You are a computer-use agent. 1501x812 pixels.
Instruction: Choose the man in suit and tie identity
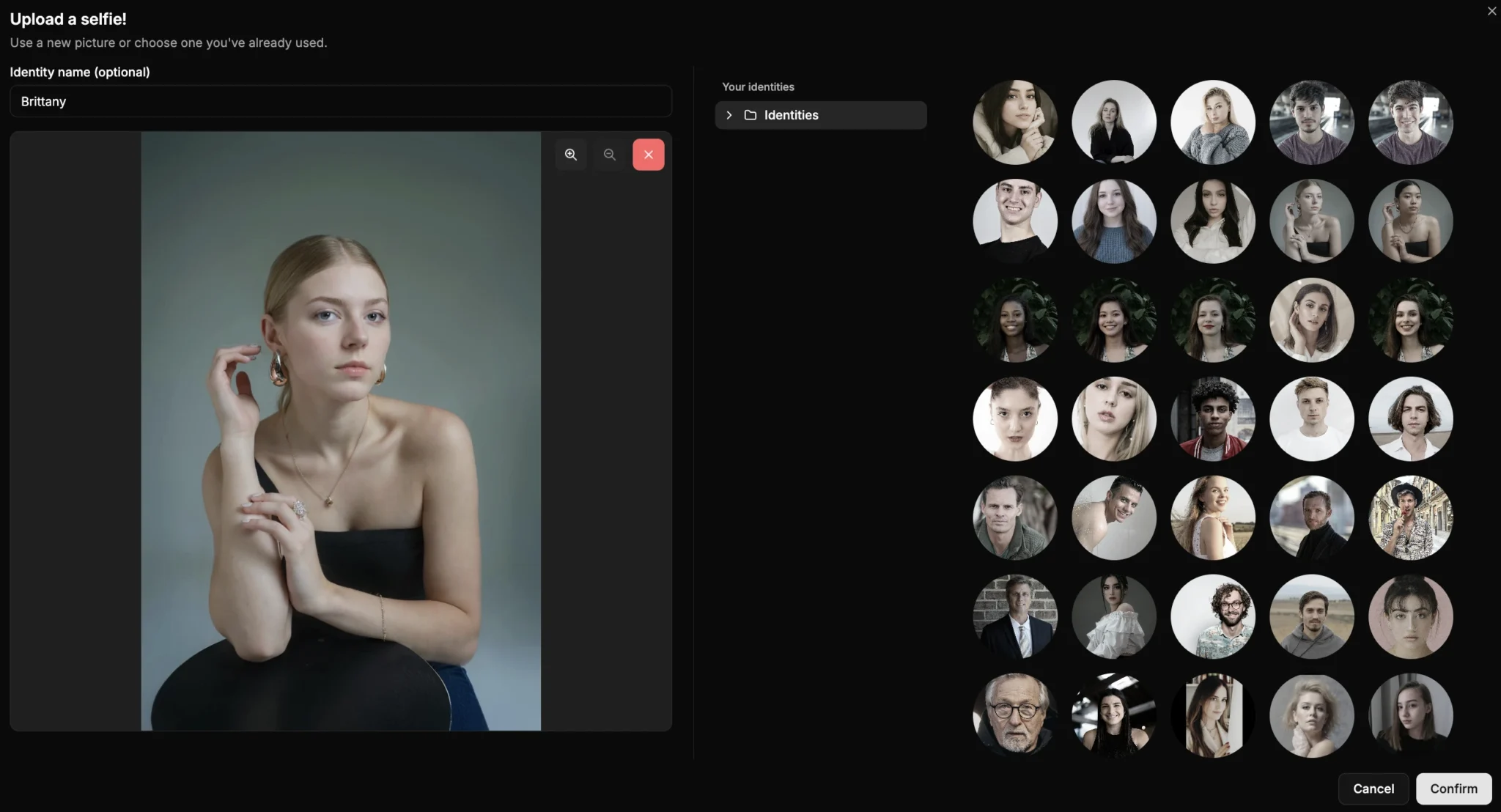coord(1014,616)
